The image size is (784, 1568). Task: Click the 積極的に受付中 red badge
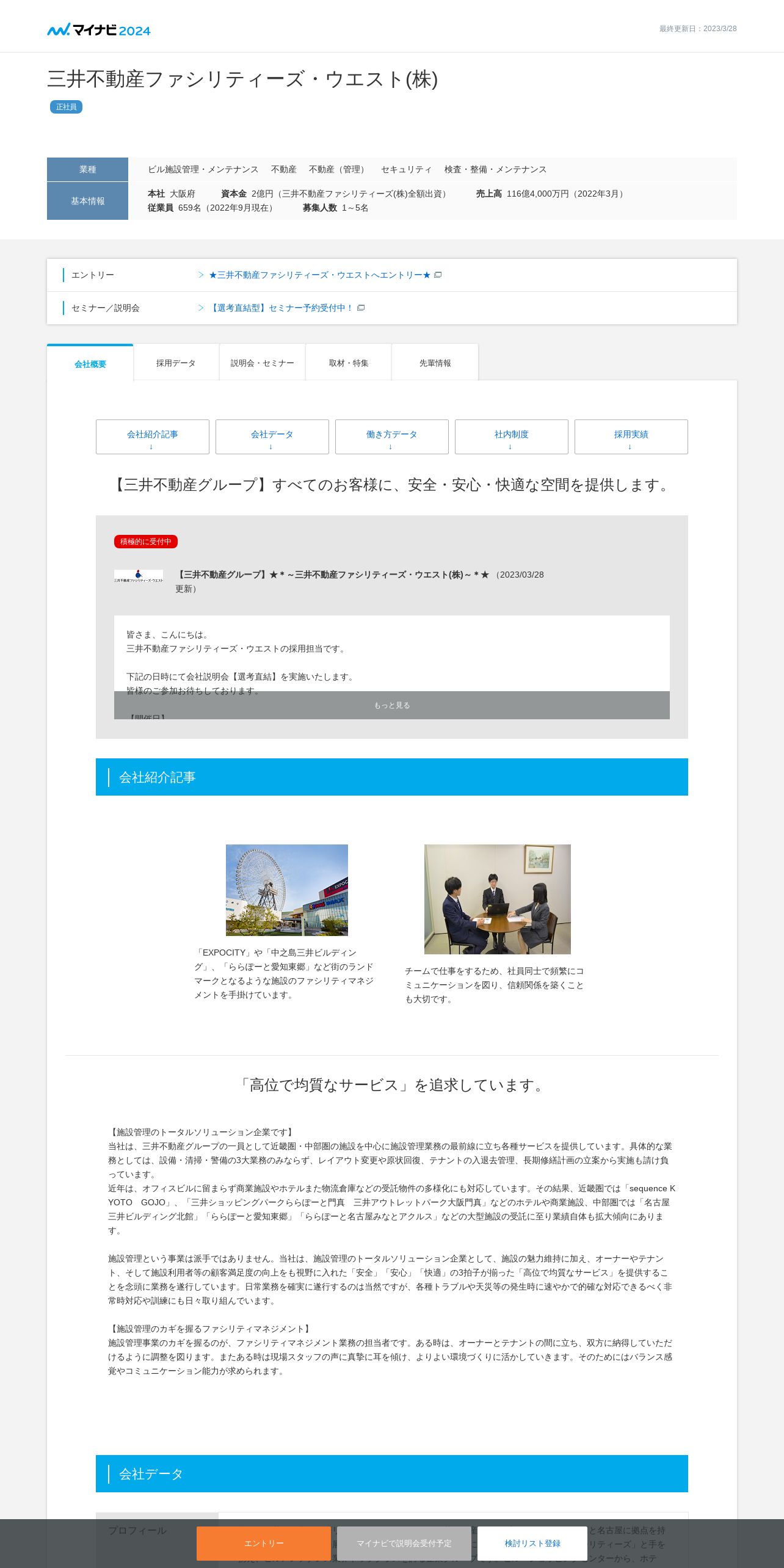[x=146, y=542]
